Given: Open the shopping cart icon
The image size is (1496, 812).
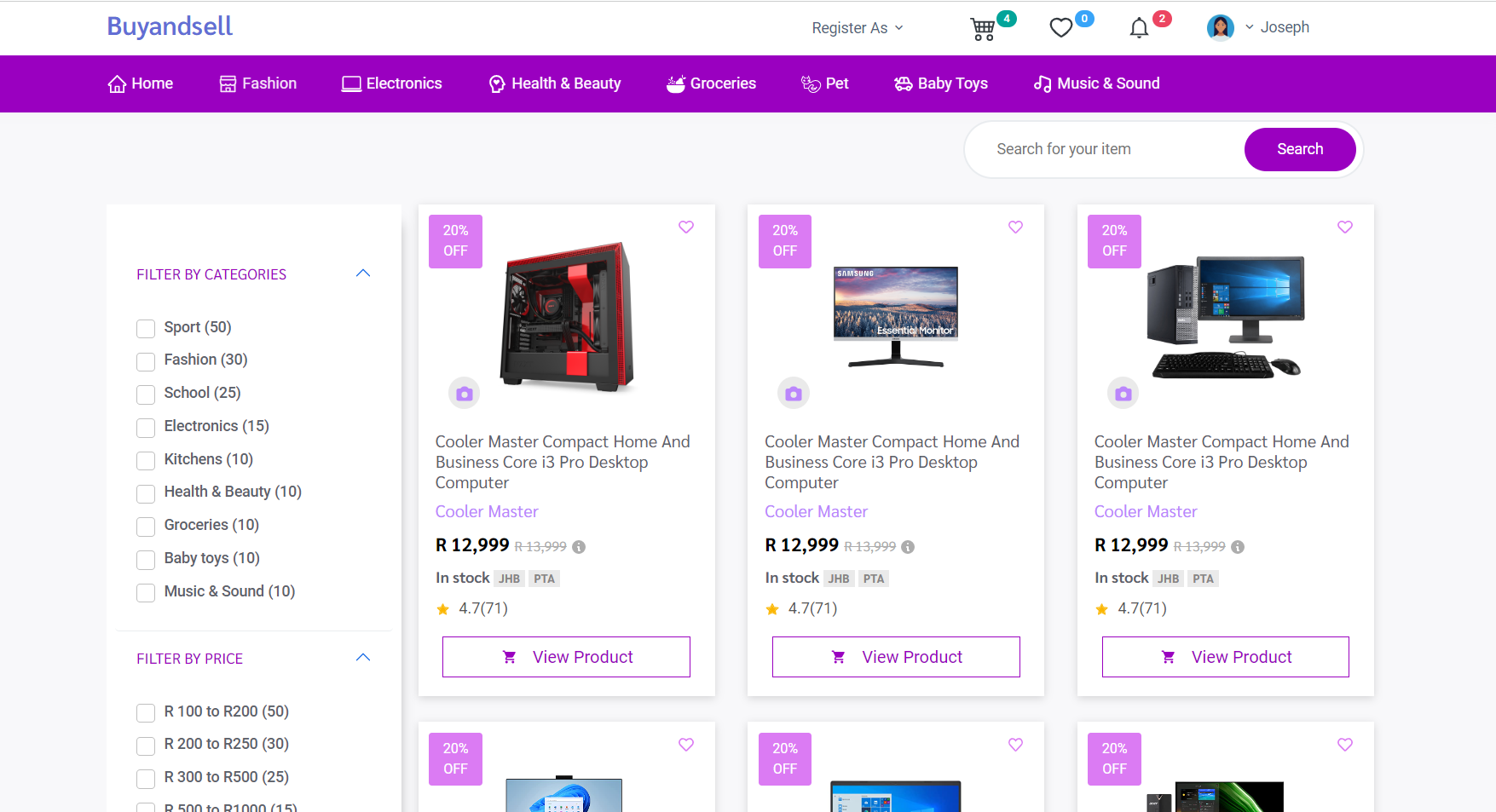Looking at the screenshot, I should point(982,28).
